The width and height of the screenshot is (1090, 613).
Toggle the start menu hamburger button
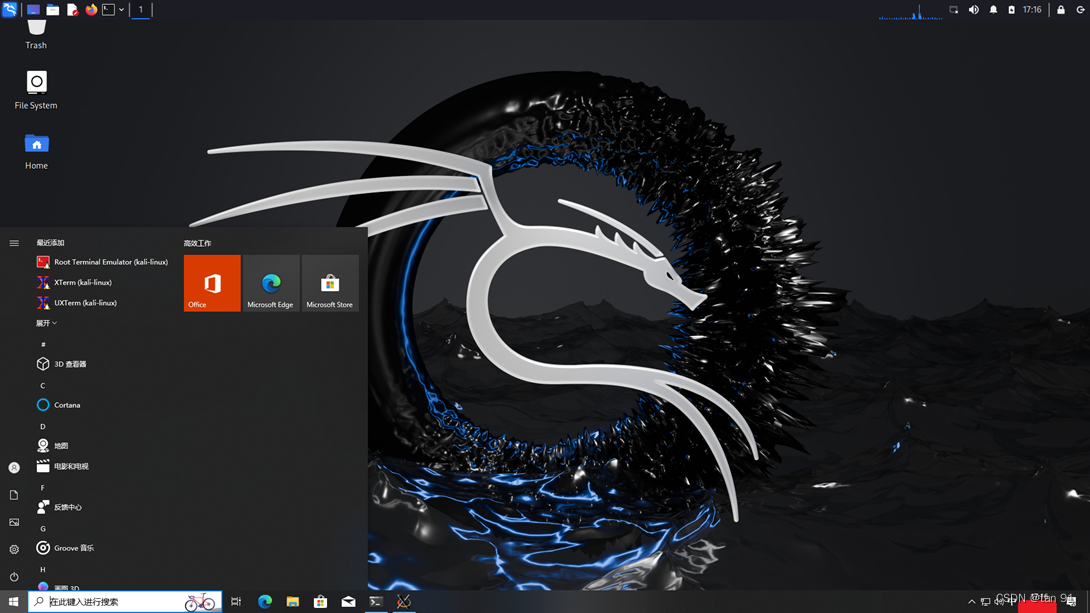pyautogui.click(x=14, y=243)
